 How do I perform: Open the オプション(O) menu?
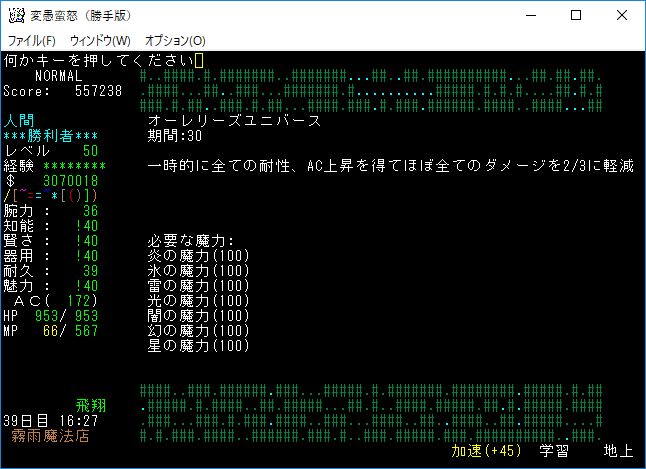click(x=175, y=40)
